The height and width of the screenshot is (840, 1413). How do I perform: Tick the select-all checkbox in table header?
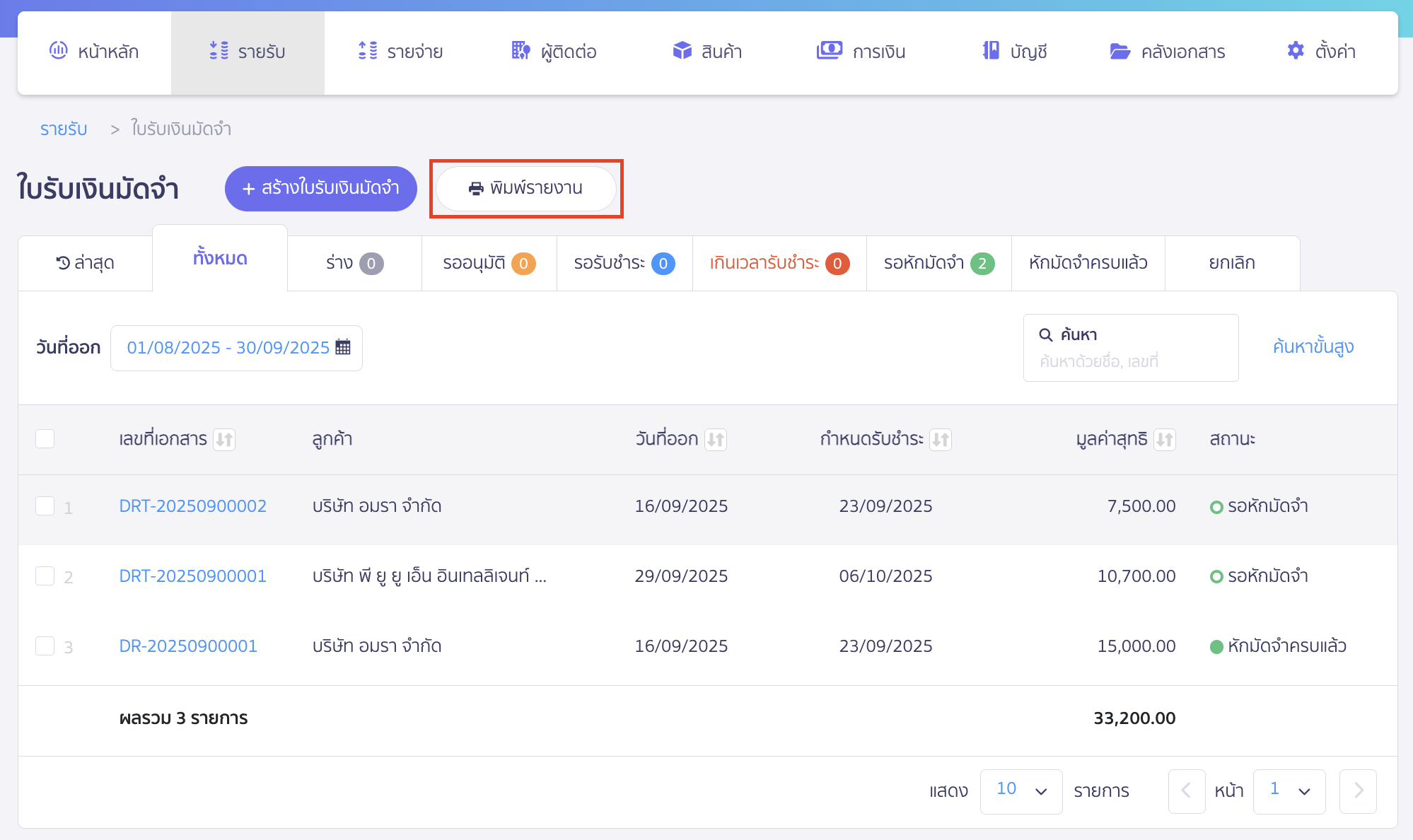coord(45,439)
